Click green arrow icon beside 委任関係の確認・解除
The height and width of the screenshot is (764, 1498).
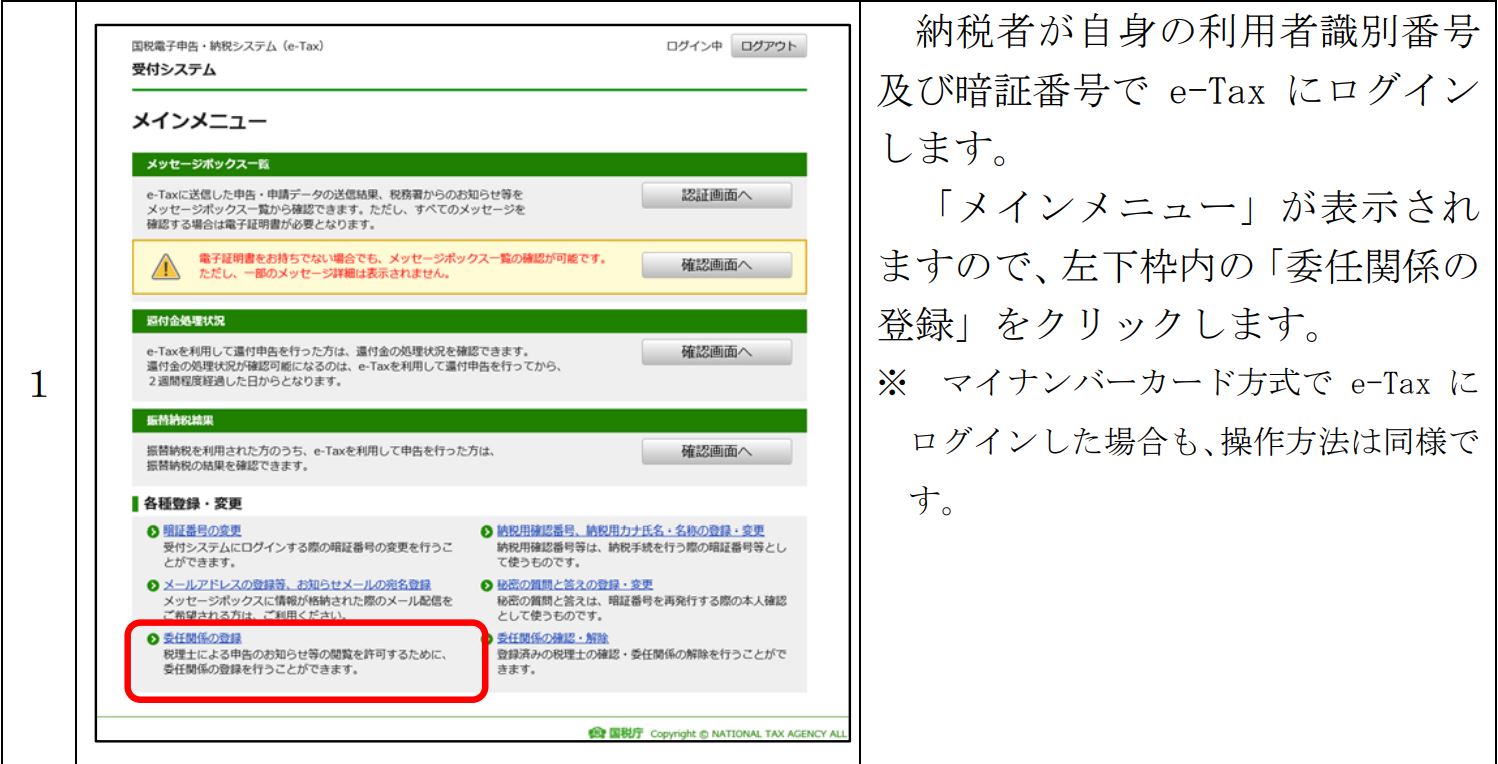486,638
